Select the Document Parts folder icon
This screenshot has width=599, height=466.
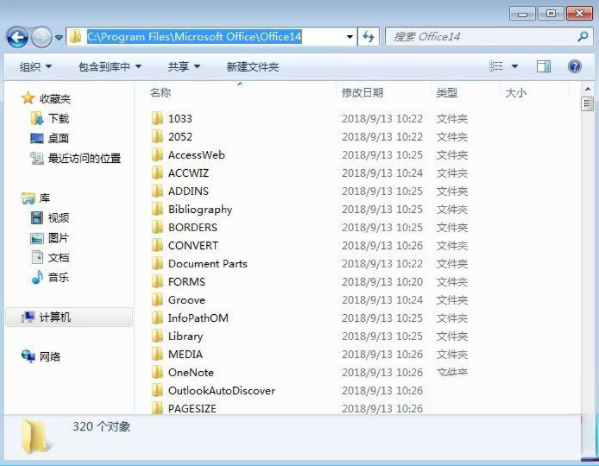point(157,263)
